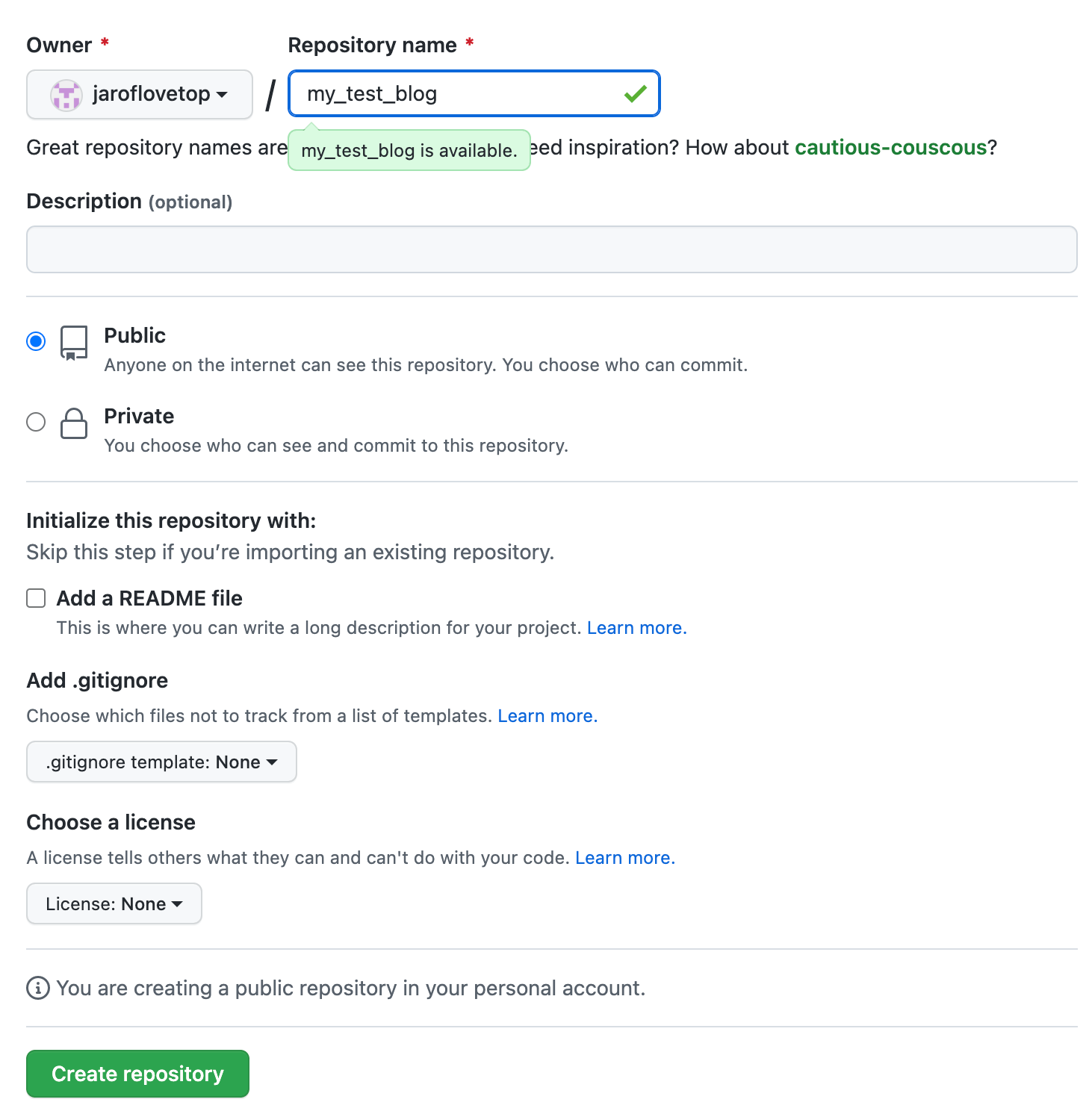The image size is (1089, 1120).
Task: Click the Private option label
Action: click(x=139, y=416)
